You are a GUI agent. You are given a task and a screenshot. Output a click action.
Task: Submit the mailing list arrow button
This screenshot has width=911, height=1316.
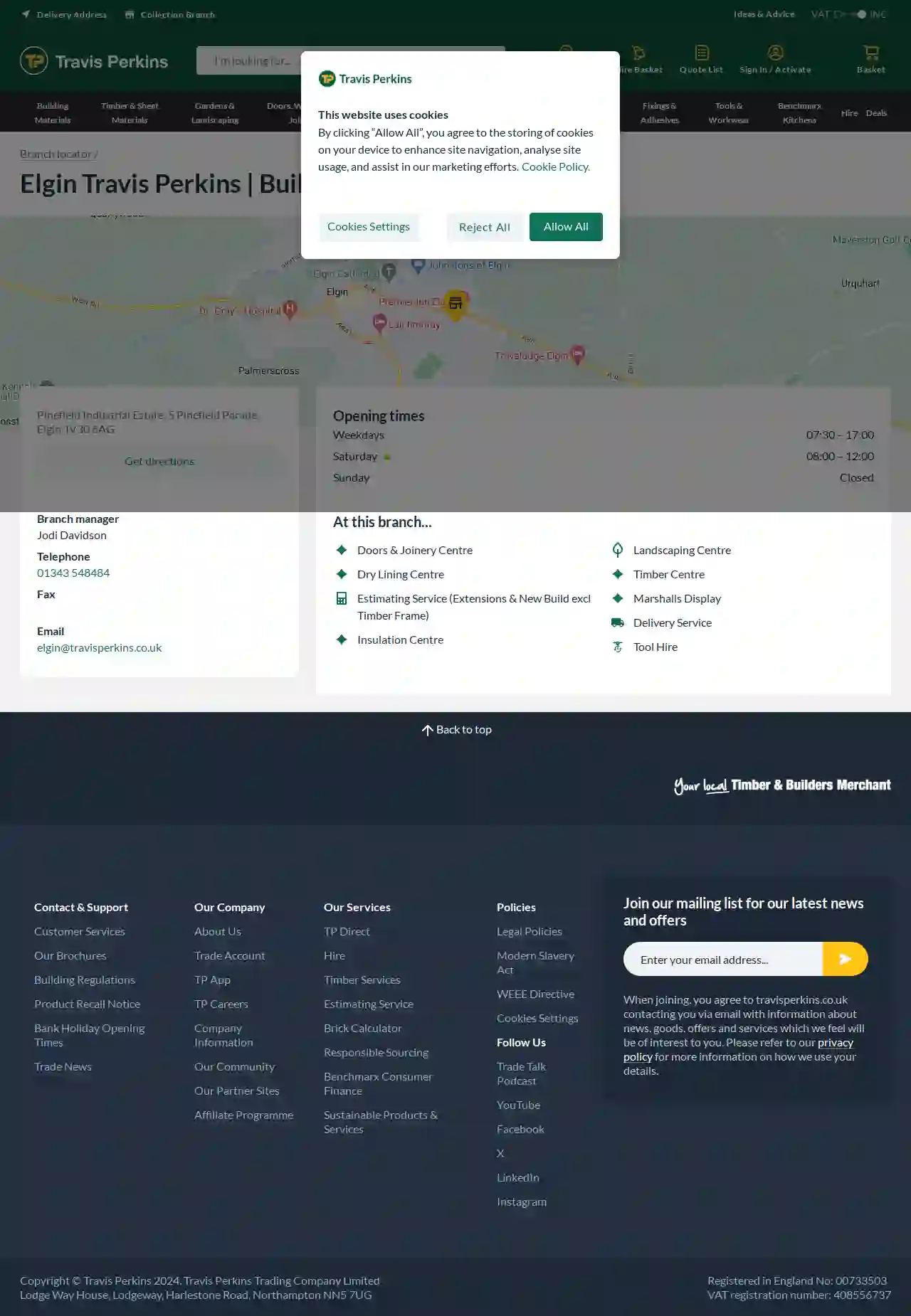pos(846,959)
